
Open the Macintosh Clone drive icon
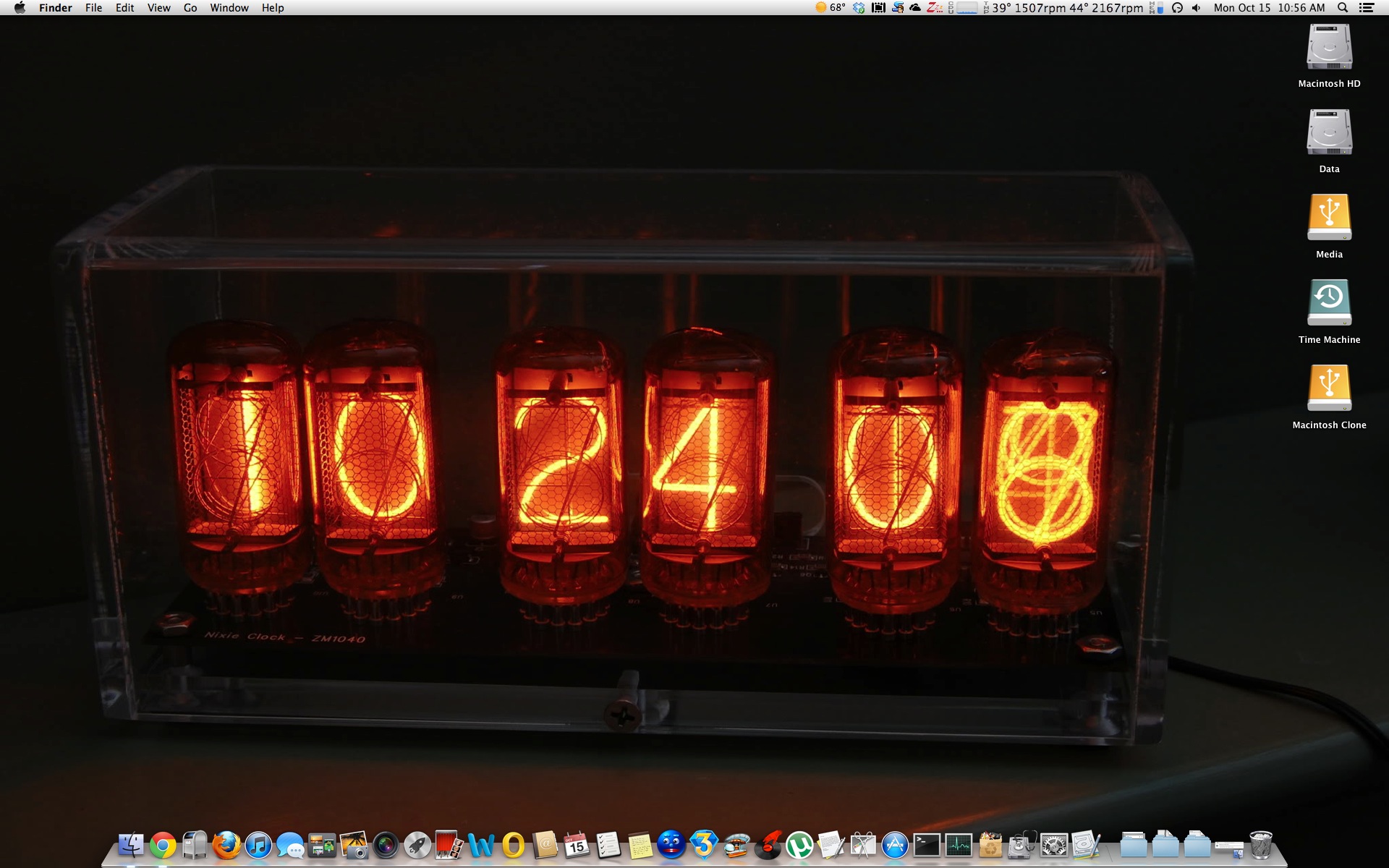[1329, 389]
